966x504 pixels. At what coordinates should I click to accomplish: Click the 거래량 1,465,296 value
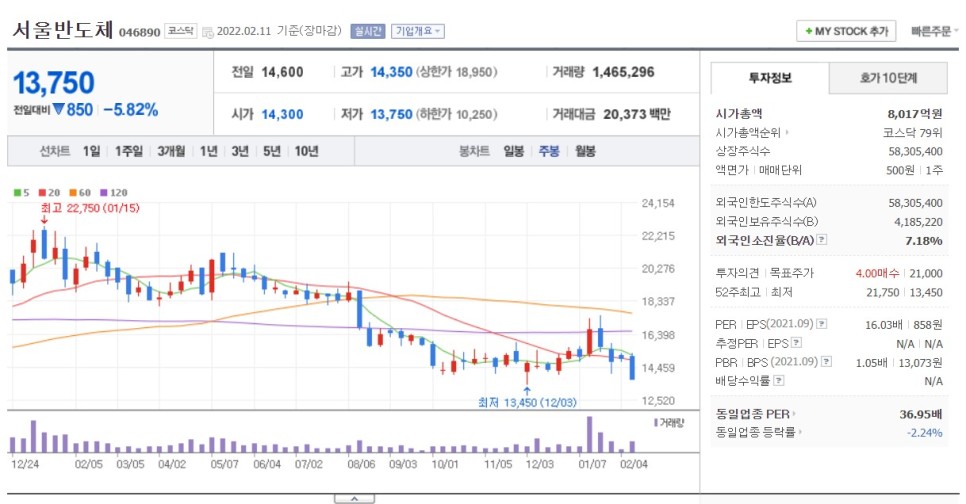pyautogui.click(x=623, y=72)
